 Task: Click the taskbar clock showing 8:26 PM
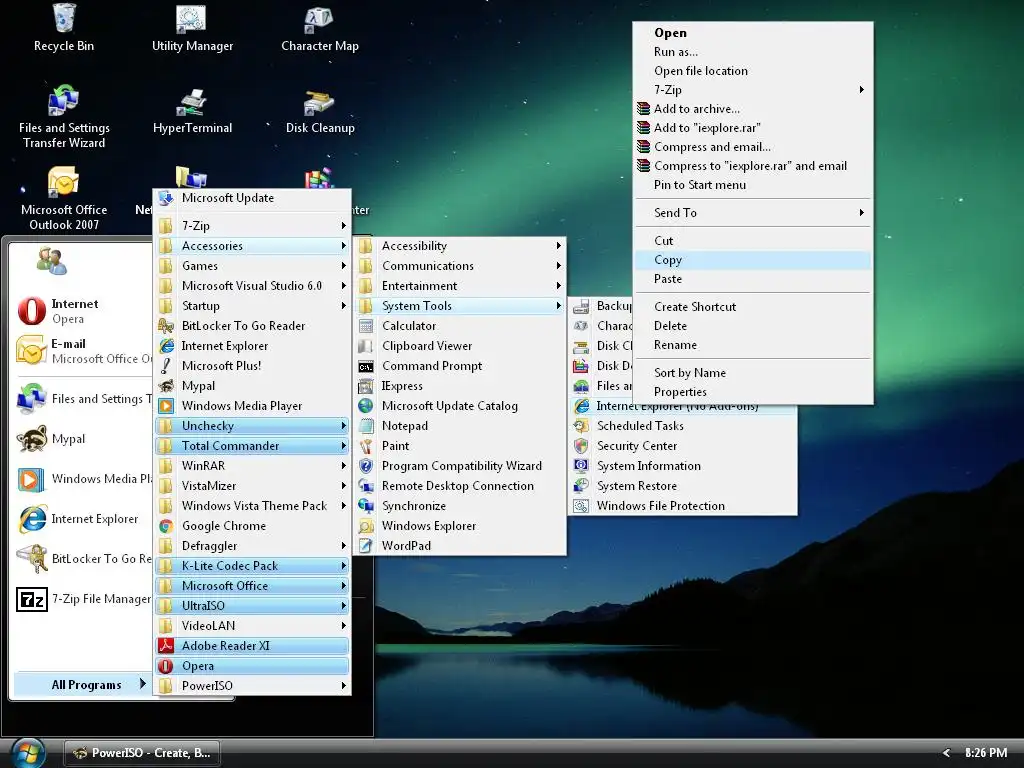coord(986,753)
